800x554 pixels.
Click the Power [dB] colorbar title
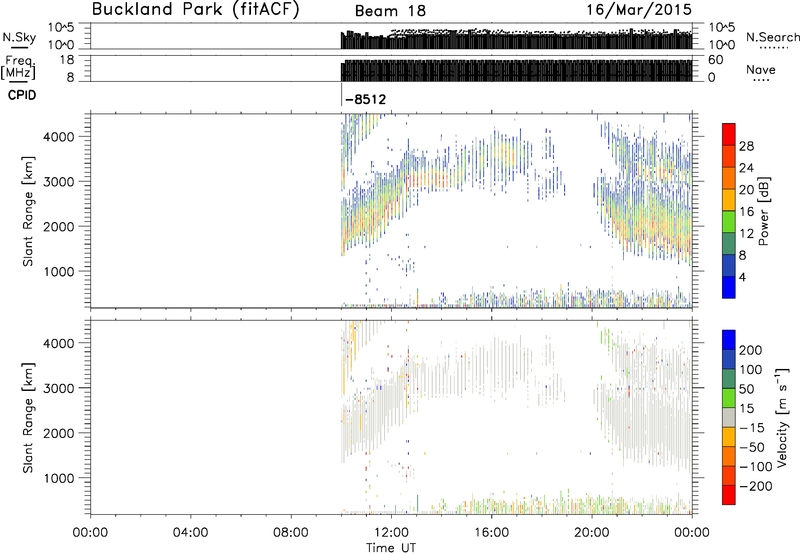(763, 211)
